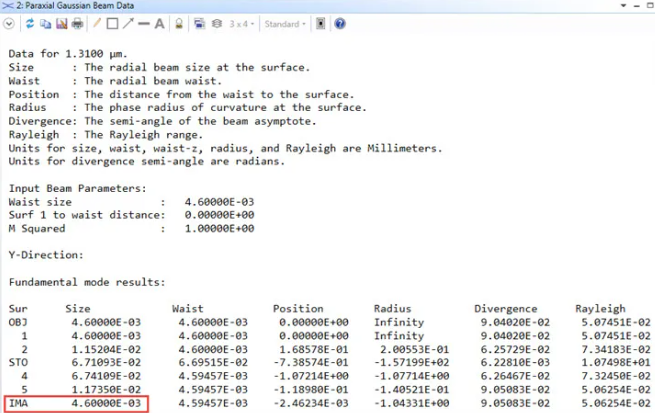This screenshot has height=413, width=655.
Task: Copy window contents to clipboard icon
Action: (x=46, y=24)
